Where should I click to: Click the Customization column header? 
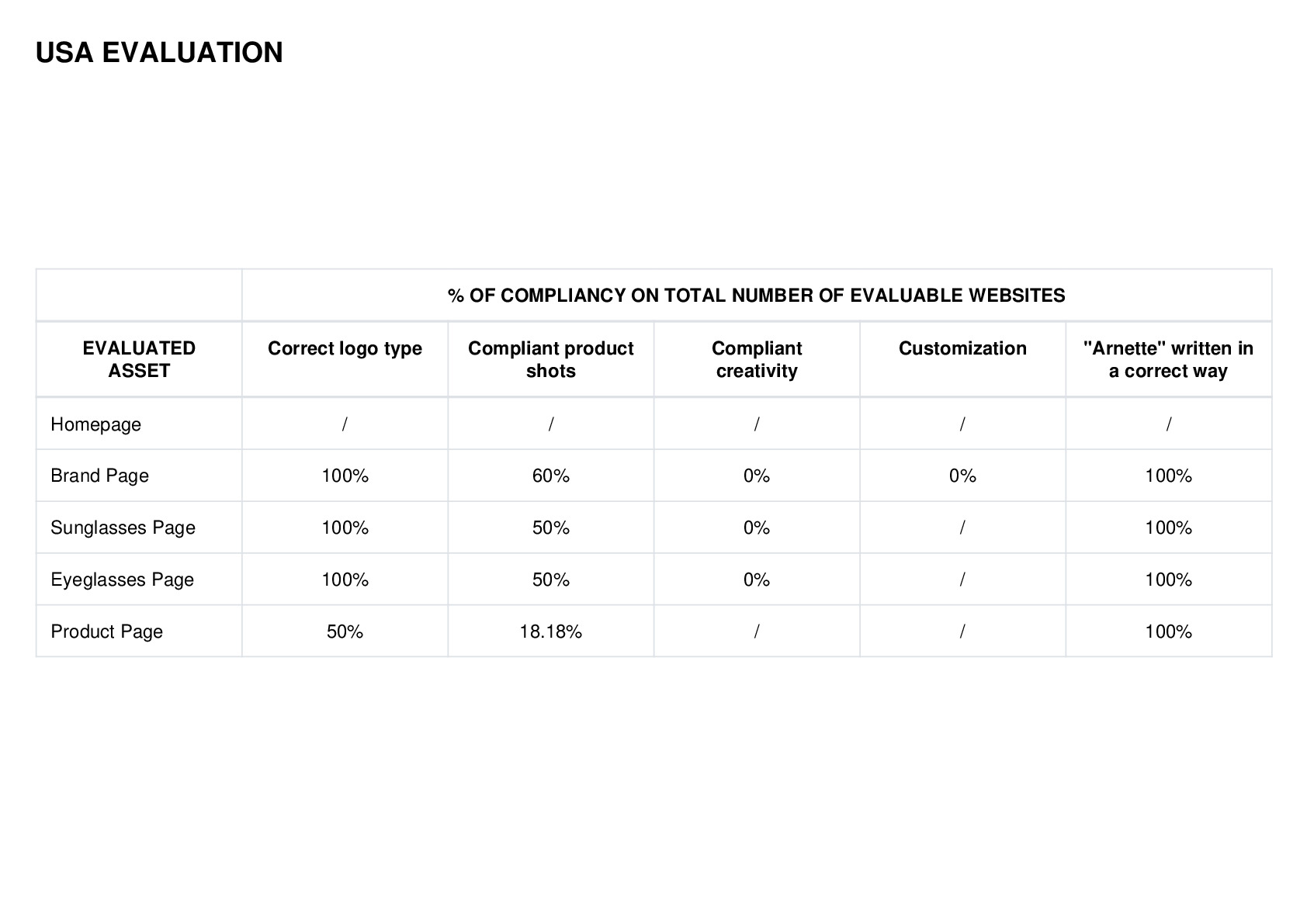[x=962, y=348]
